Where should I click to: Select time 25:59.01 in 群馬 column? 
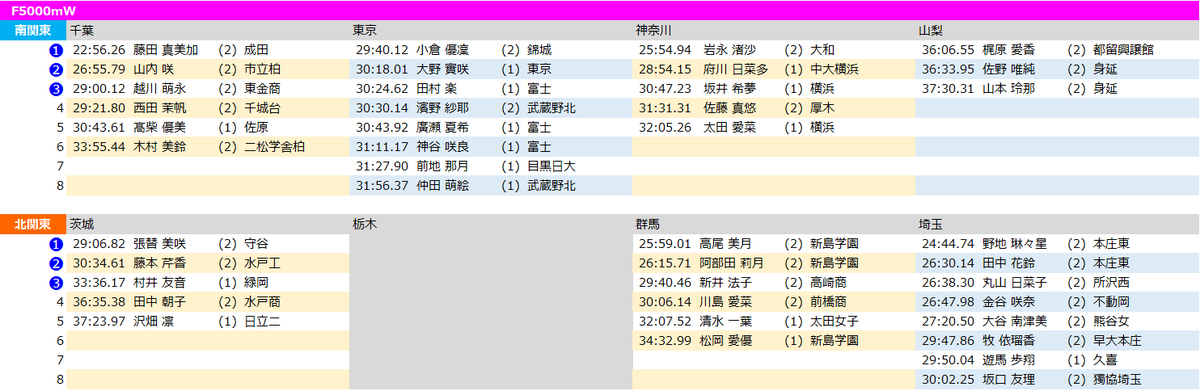[x=666, y=244]
